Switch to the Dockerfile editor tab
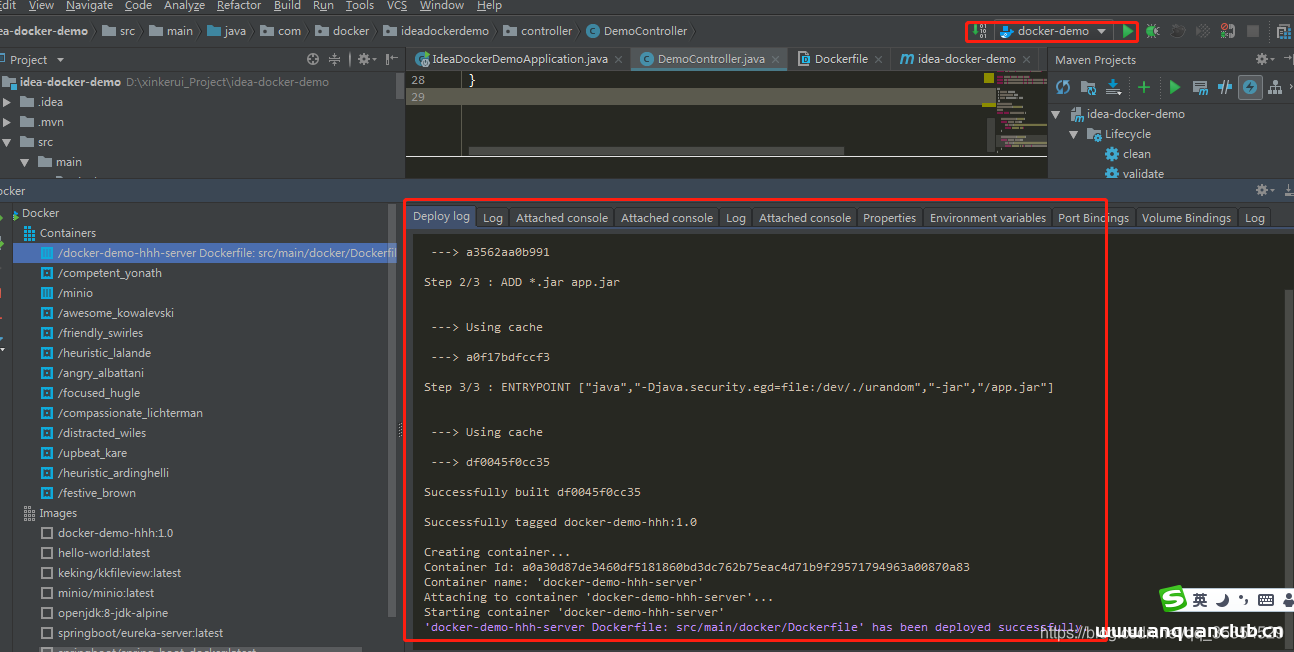The image size is (1294, 652). tap(840, 59)
